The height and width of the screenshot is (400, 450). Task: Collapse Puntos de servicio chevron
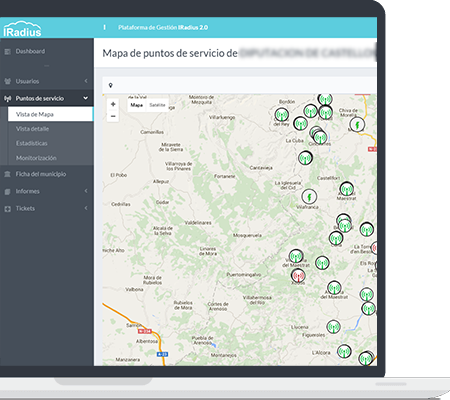[x=86, y=98]
